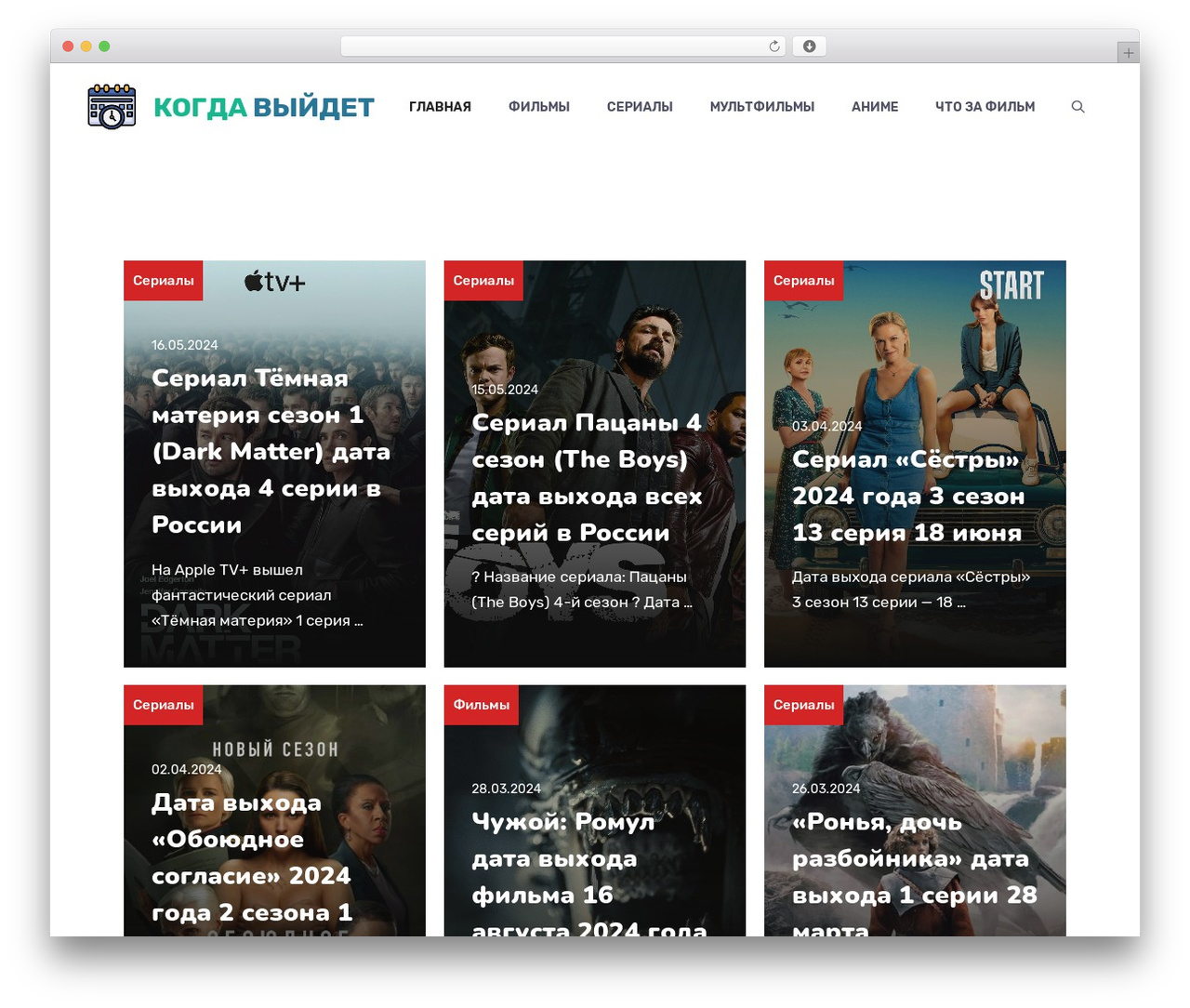
Task: Click the 15.05.2024 date text
Action: [x=505, y=390]
